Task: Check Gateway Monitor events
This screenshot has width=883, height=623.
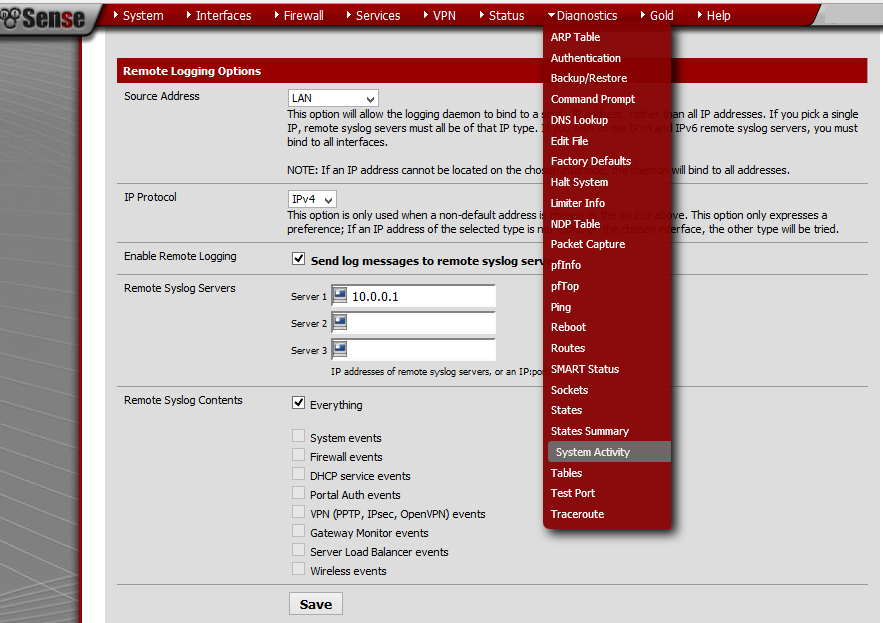Action: (x=298, y=531)
